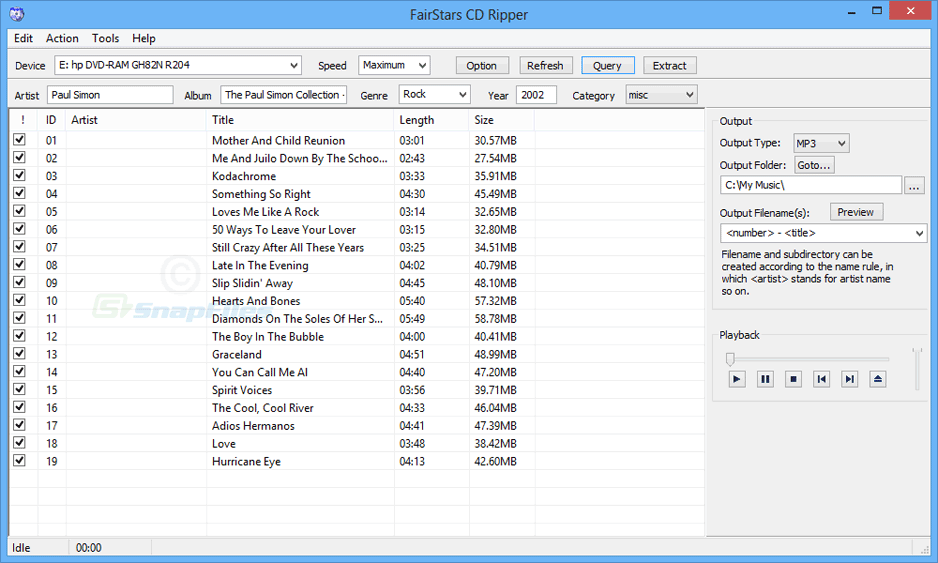Skip to the next track
Image resolution: width=938 pixels, height=563 pixels.
click(849, 379)
